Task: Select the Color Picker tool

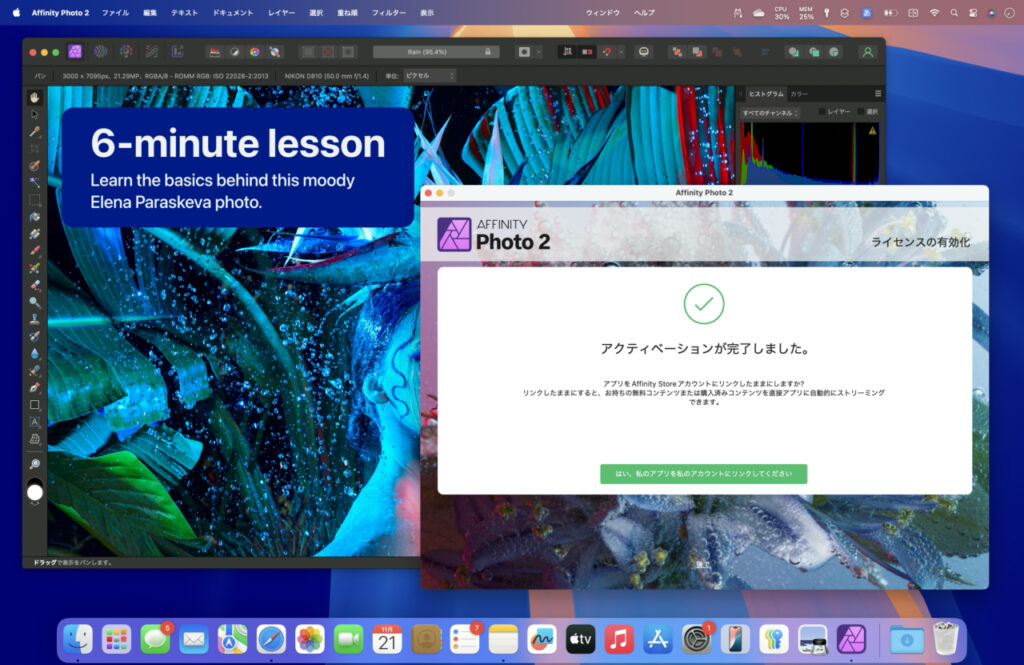Action: coord(34,131)
